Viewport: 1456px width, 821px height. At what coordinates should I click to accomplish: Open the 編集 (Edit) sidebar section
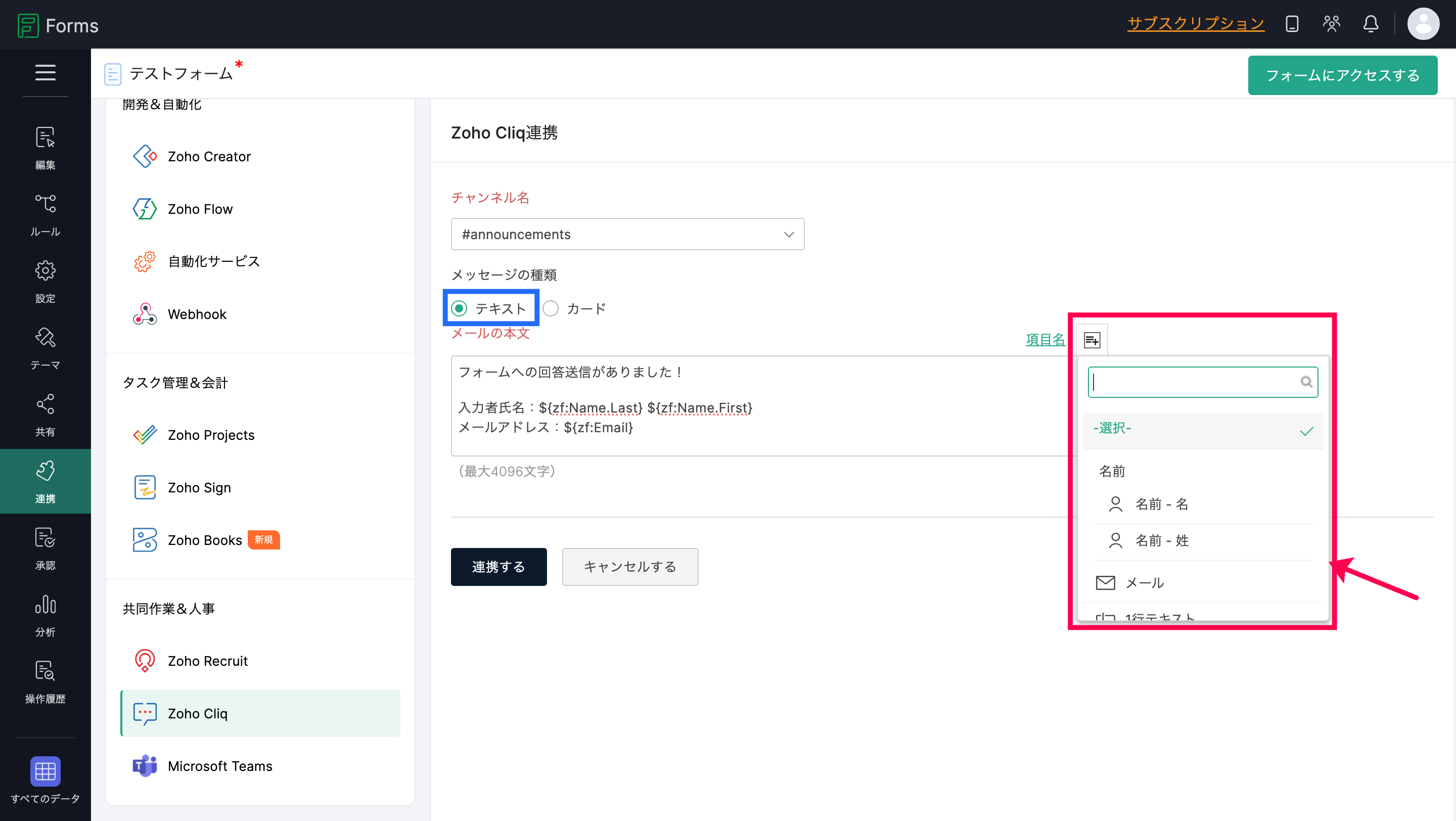point(45,148)
